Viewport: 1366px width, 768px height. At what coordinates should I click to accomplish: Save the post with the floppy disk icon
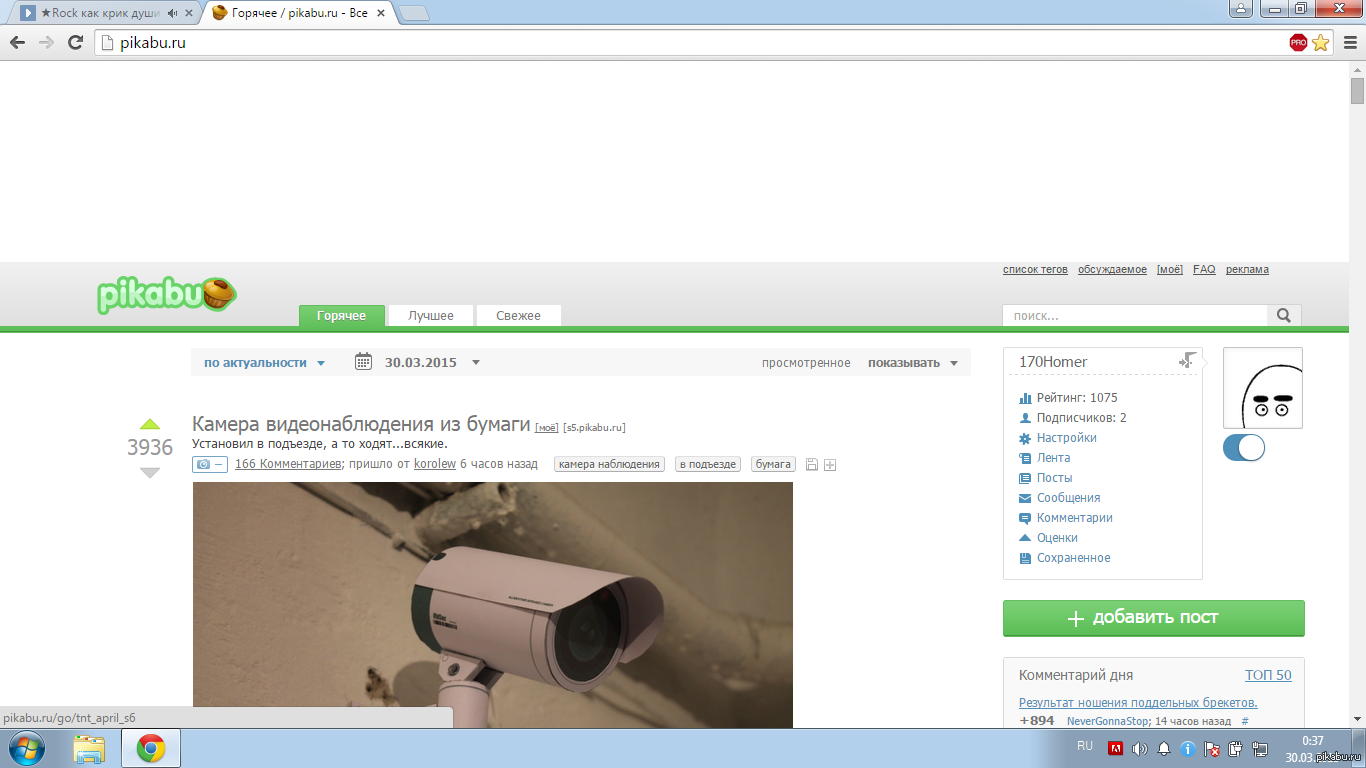coord(811,464)
